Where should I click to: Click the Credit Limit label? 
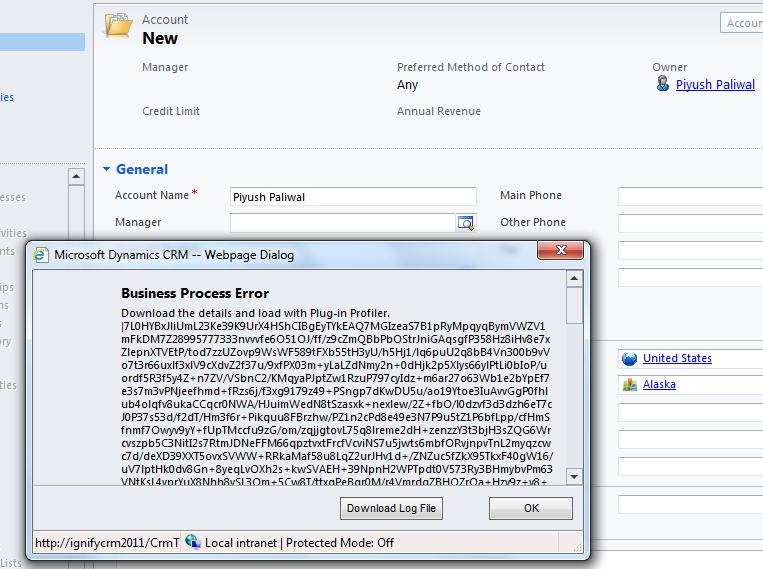click(171, 111)
